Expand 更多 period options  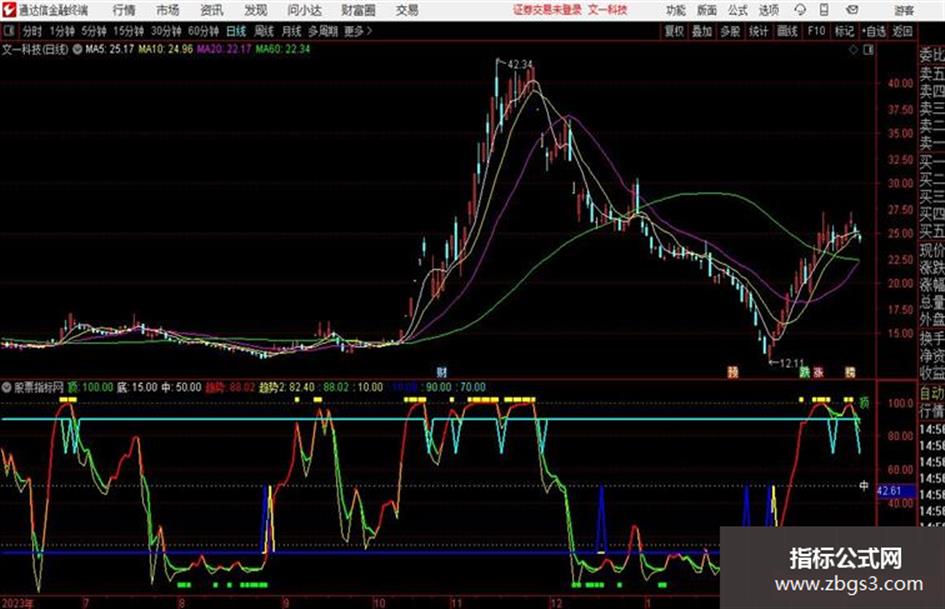point(358,31)
